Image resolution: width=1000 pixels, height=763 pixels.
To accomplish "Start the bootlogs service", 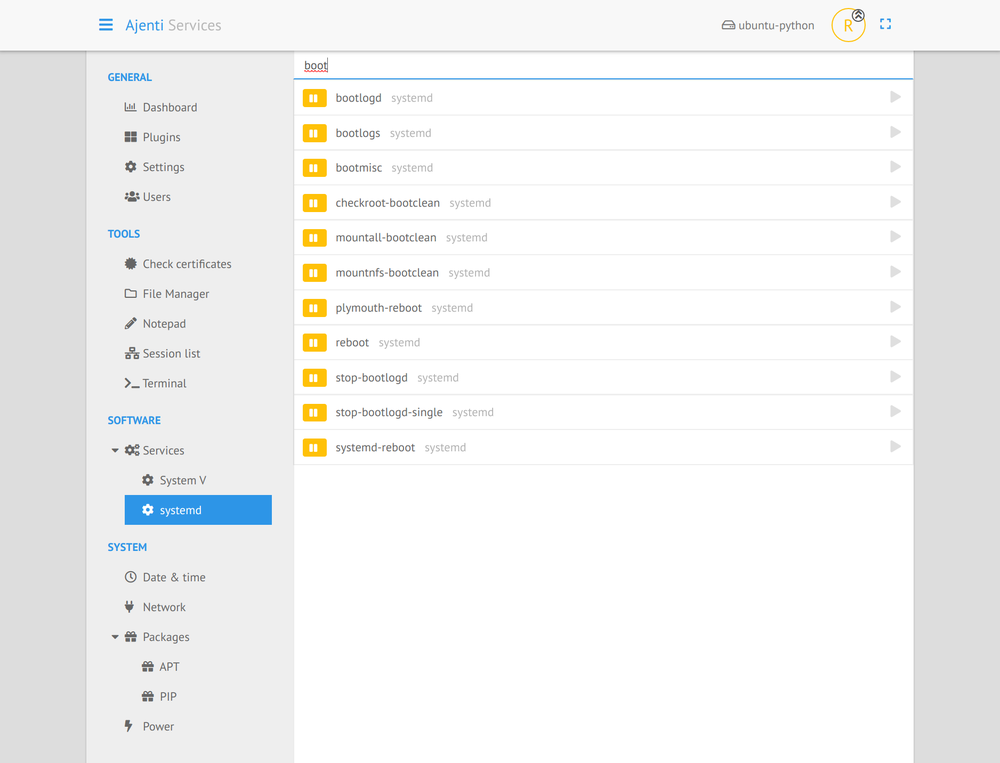I will 895,132.
